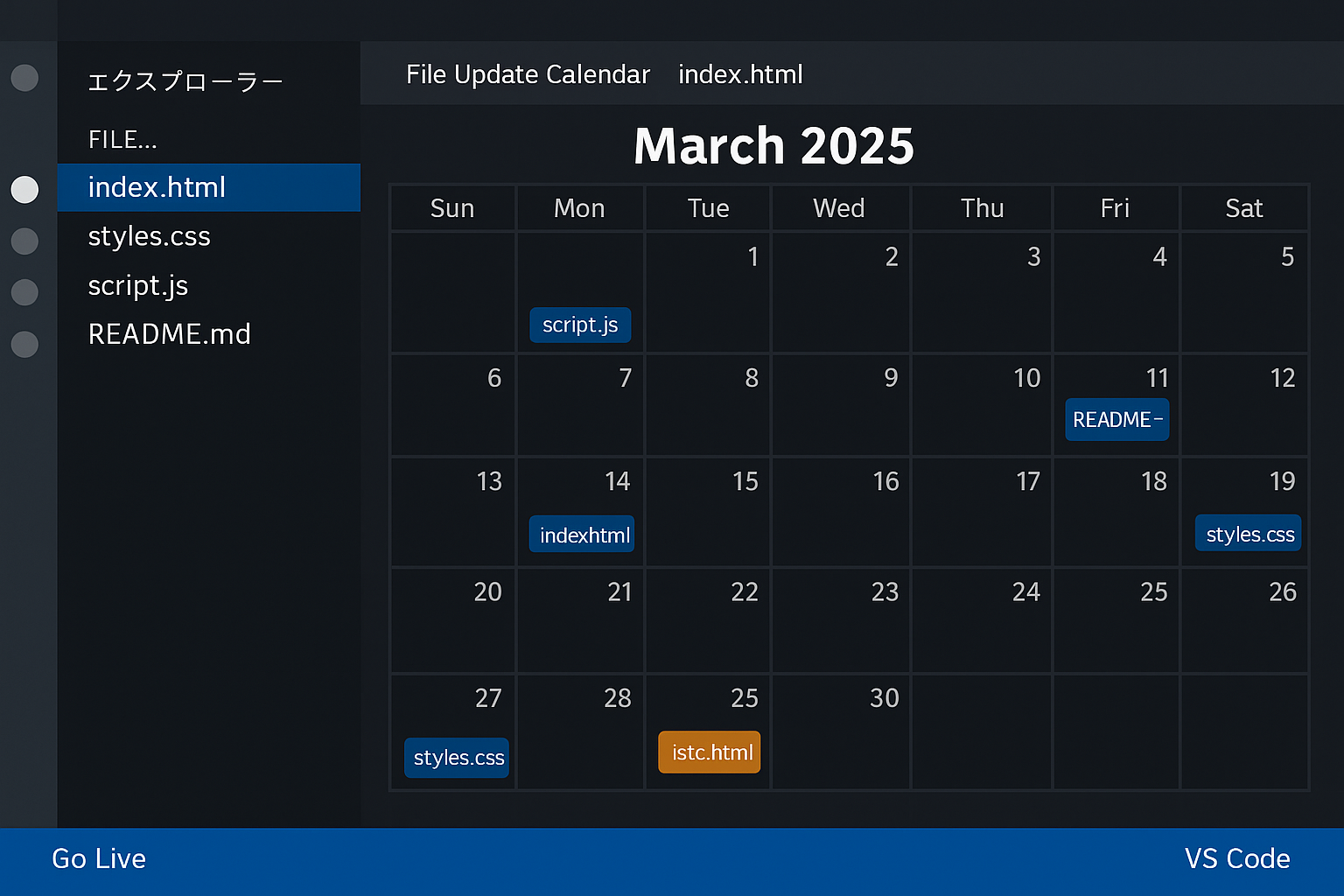This screenshot has width=1344, height=896.
Task: Click the top activity bar circle icon
Action: 24,78
